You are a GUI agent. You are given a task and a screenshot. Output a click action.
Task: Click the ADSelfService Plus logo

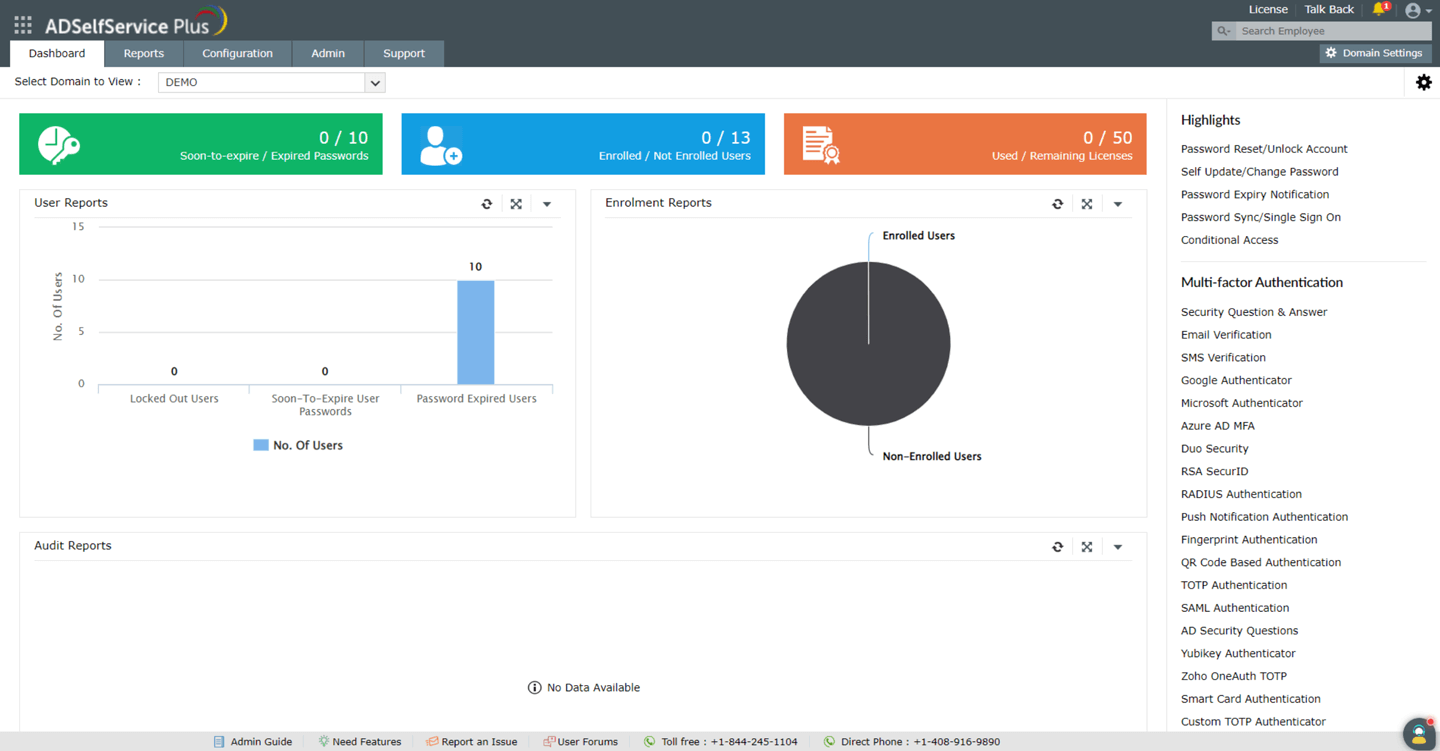(x=136, y=23)
